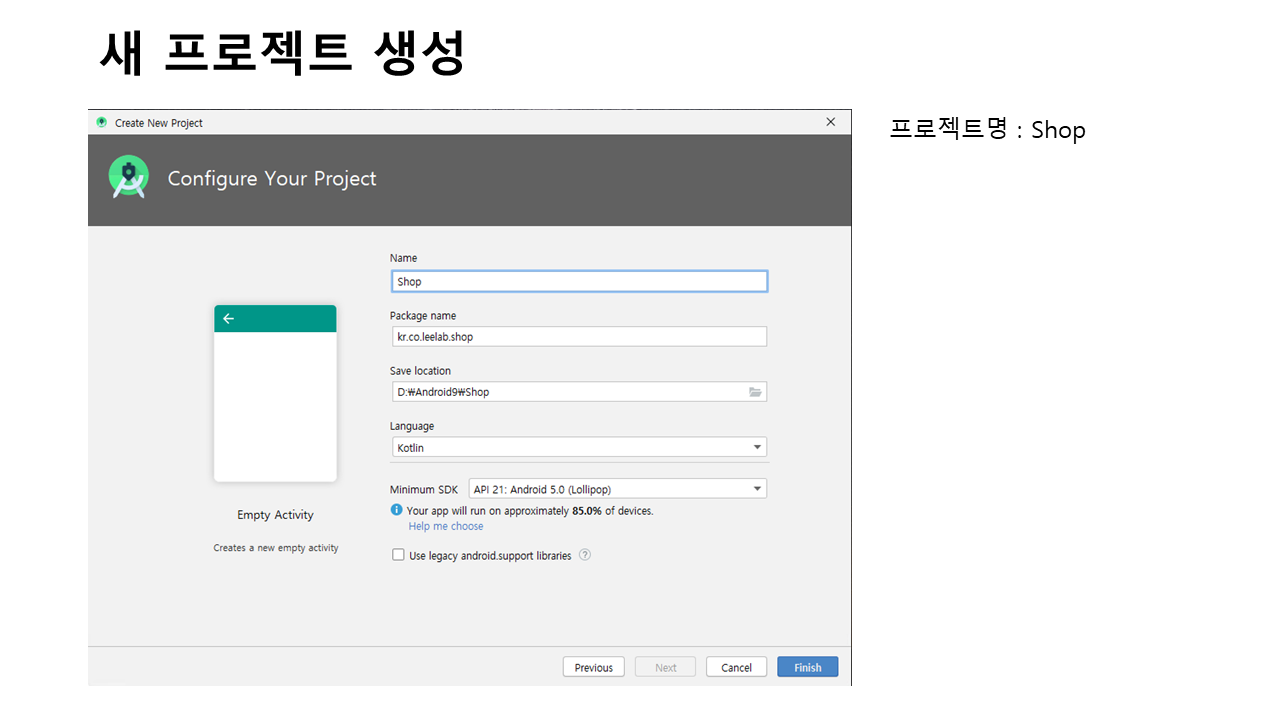1280x720 pixels.
Task: Click the slide title 새 프로젝트 생성
Action: 282,54
